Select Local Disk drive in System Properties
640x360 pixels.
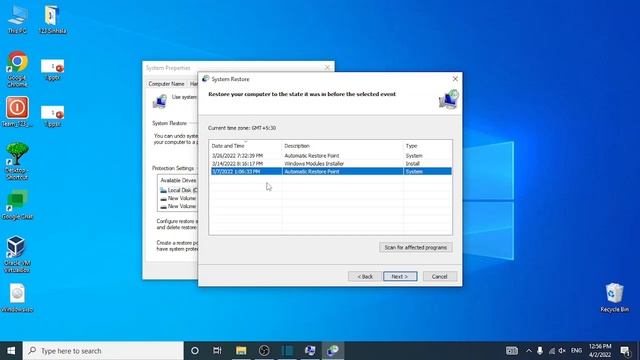click(179, 190)
